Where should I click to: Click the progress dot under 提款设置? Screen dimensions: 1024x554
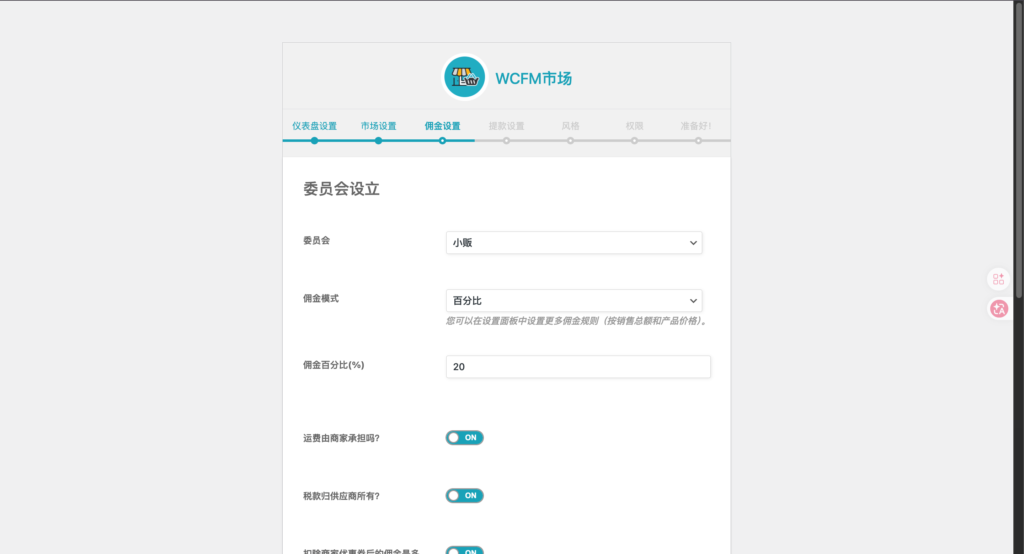506,140
